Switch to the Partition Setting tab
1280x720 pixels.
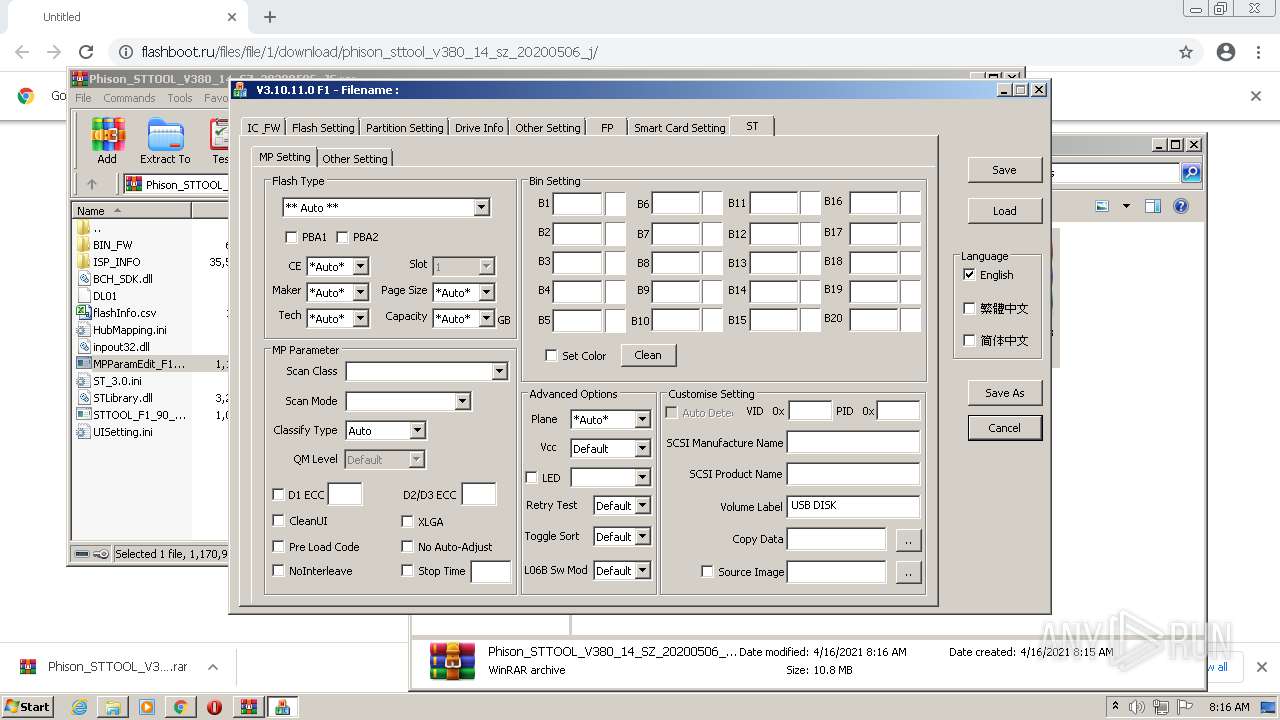tap(404, 128)
